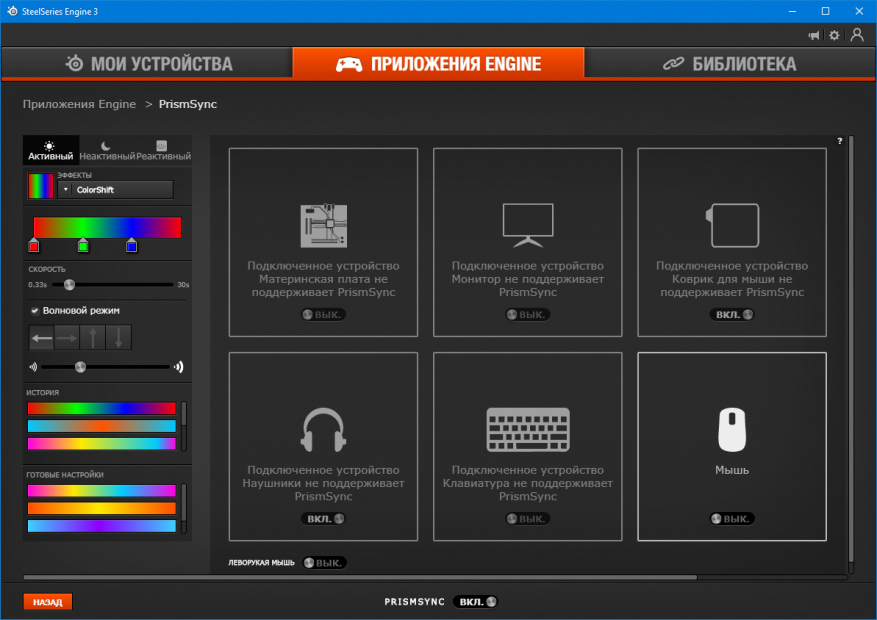877x620 pixels.
Task: Click the main color gradient bar
Action: click(107, 228)
